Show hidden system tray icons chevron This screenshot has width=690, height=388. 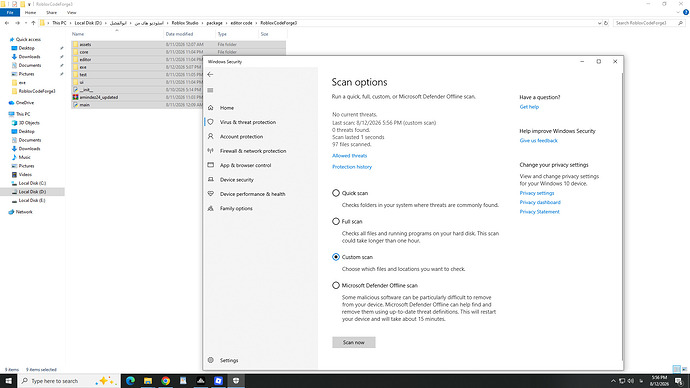coord(613,381)
